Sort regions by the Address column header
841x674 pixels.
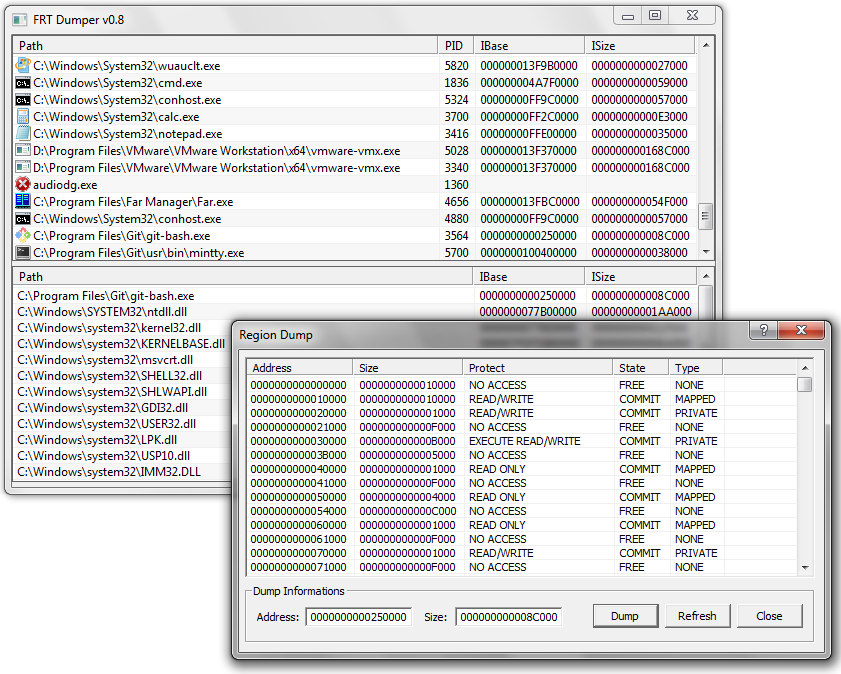coord(300,368)
